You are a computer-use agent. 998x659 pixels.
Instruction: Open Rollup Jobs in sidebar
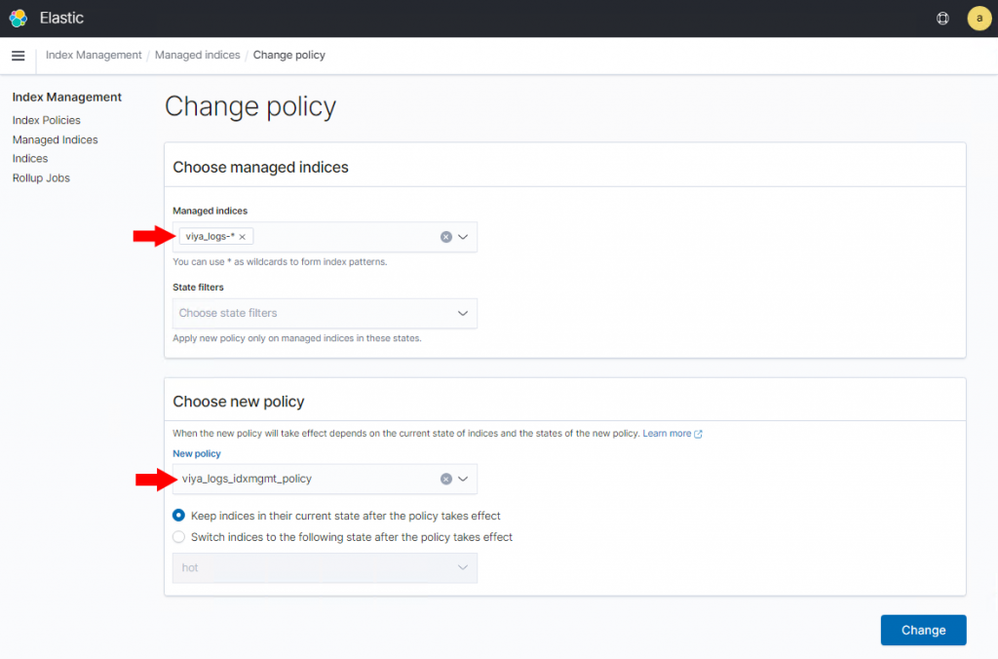41,178
